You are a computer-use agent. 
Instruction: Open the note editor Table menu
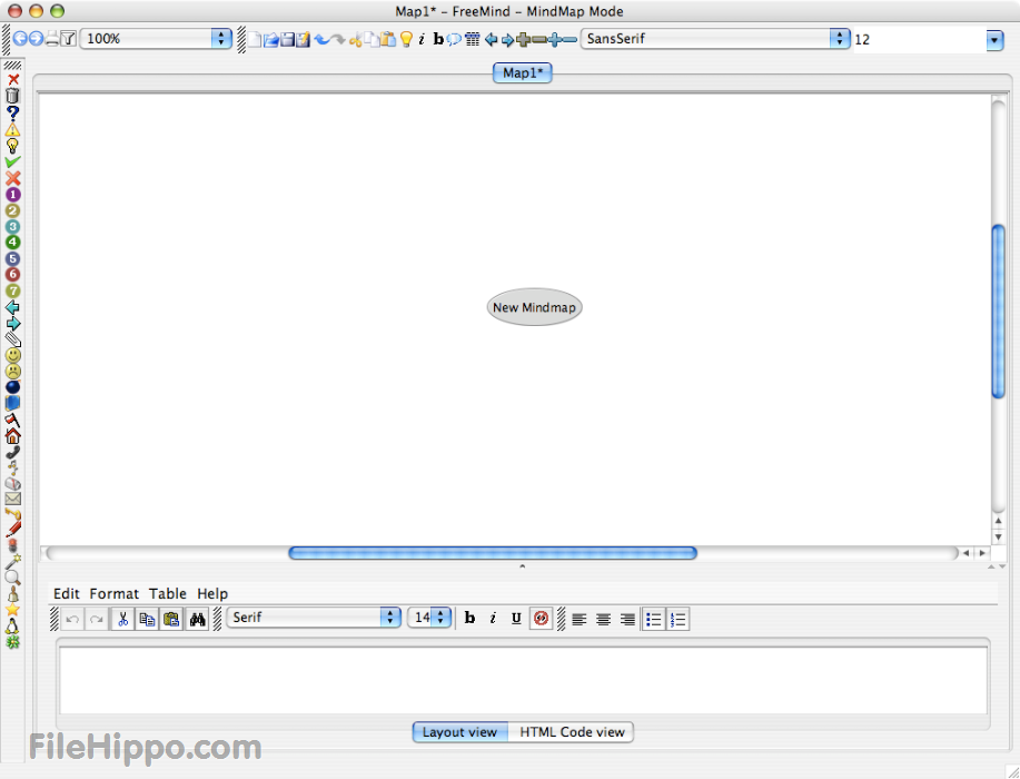pos(168,594)
